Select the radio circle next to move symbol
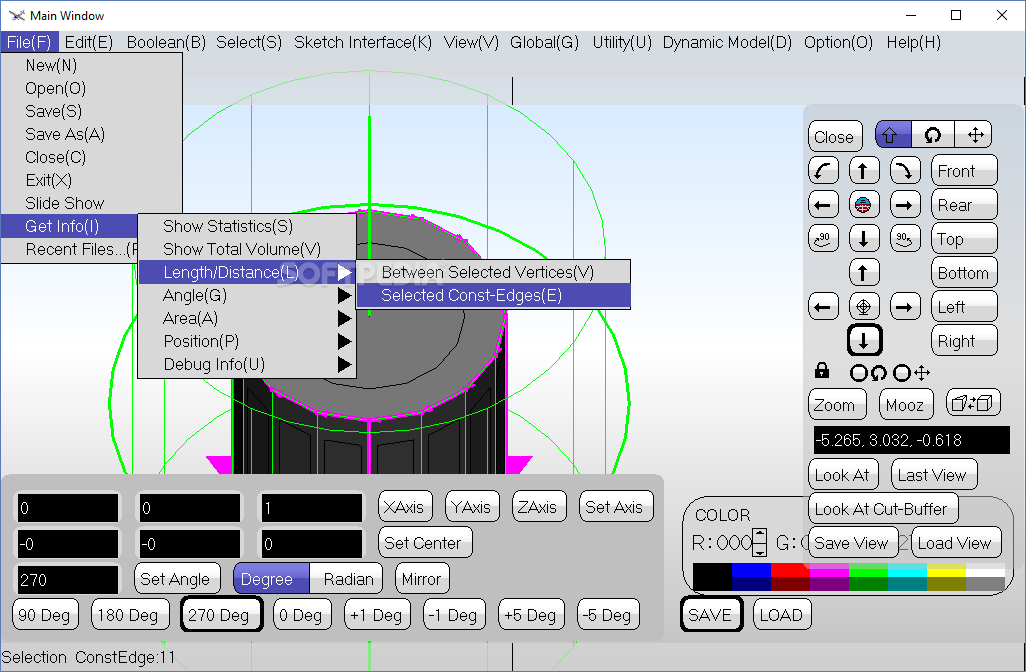The height and width of the screenshot is (672, 1026). [902, 373]
